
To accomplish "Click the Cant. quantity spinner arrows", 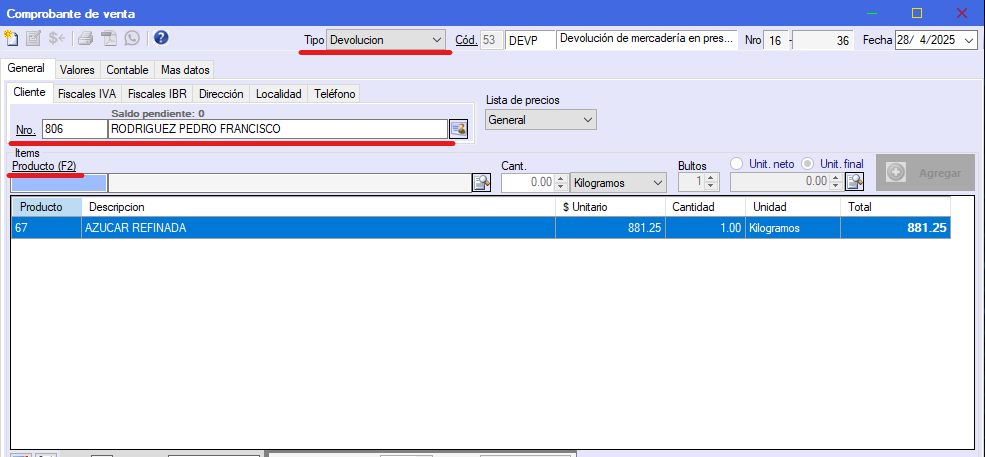I will (561, 182).
